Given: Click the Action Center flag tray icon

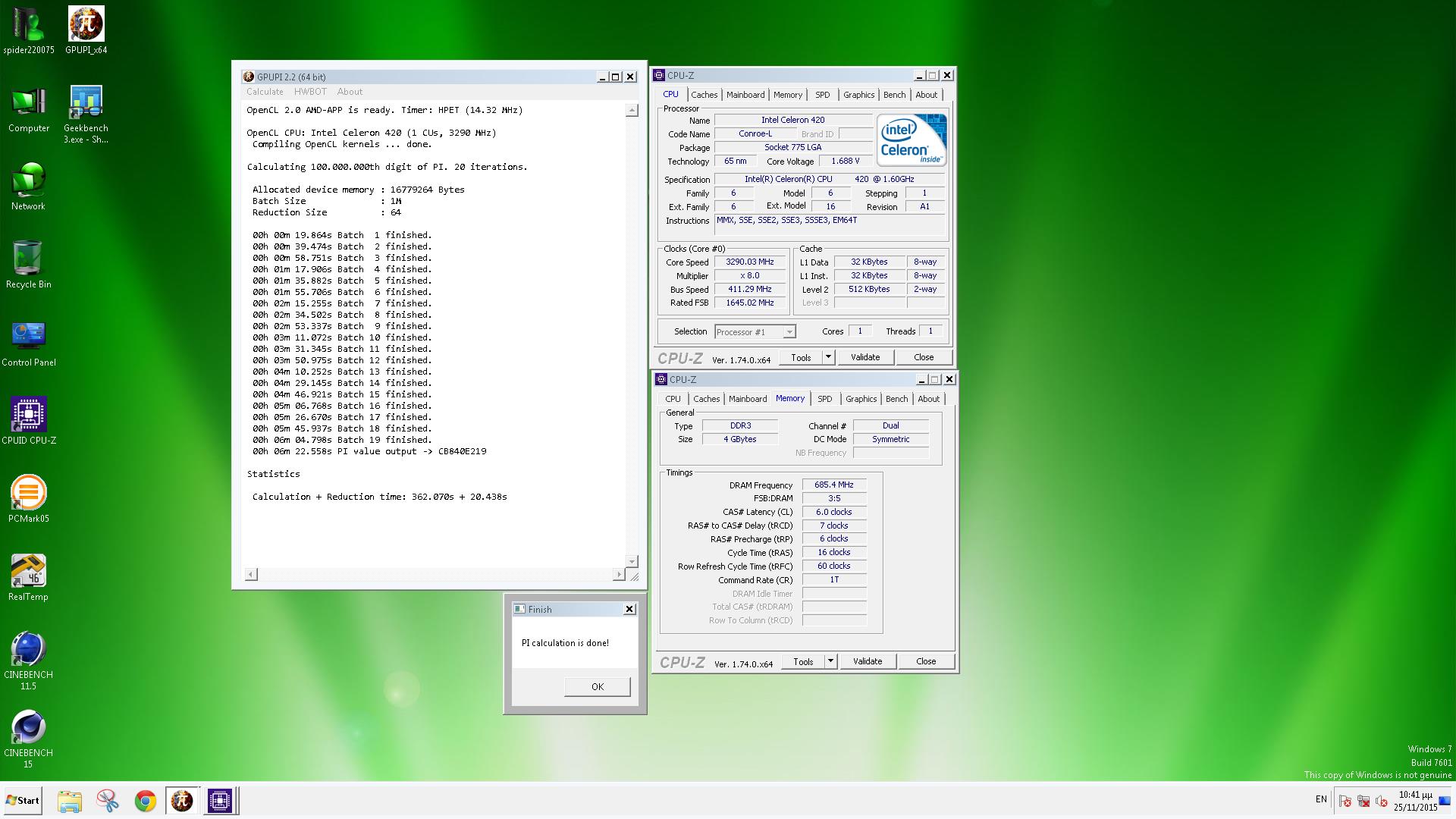Looking at the screenshot, I should click(1345, 801).
